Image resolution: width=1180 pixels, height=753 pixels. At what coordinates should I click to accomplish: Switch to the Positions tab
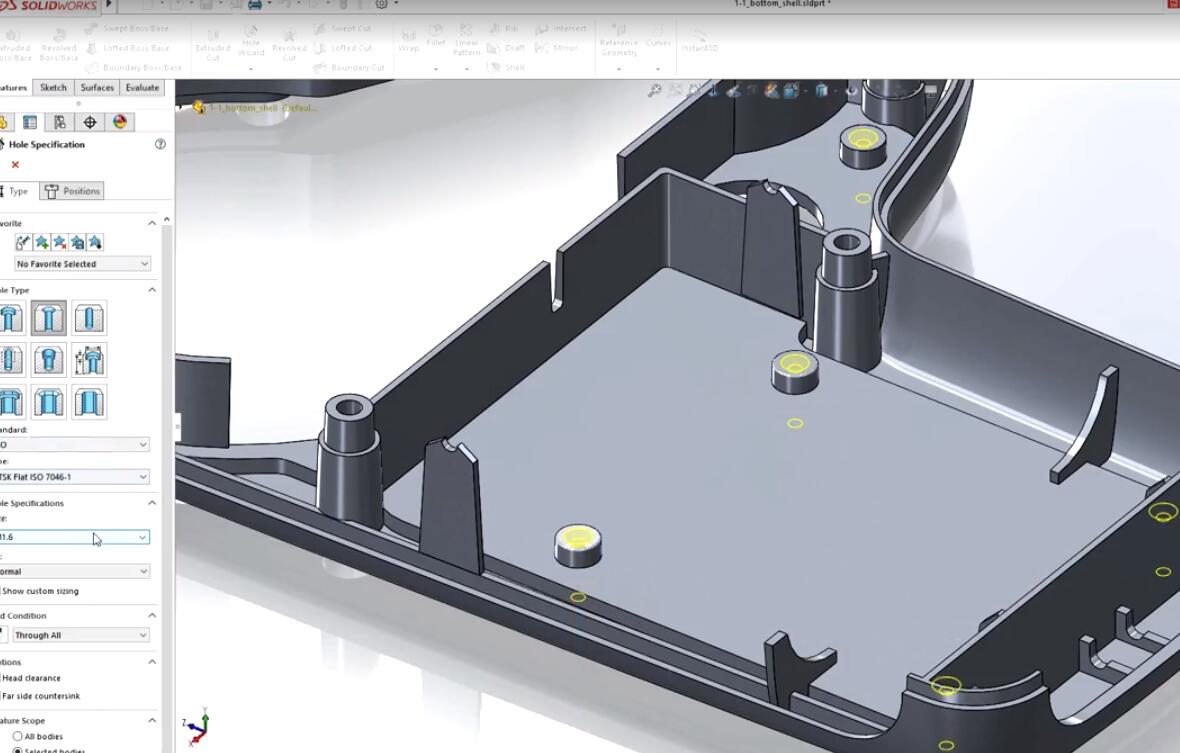(x=72, y=191)
